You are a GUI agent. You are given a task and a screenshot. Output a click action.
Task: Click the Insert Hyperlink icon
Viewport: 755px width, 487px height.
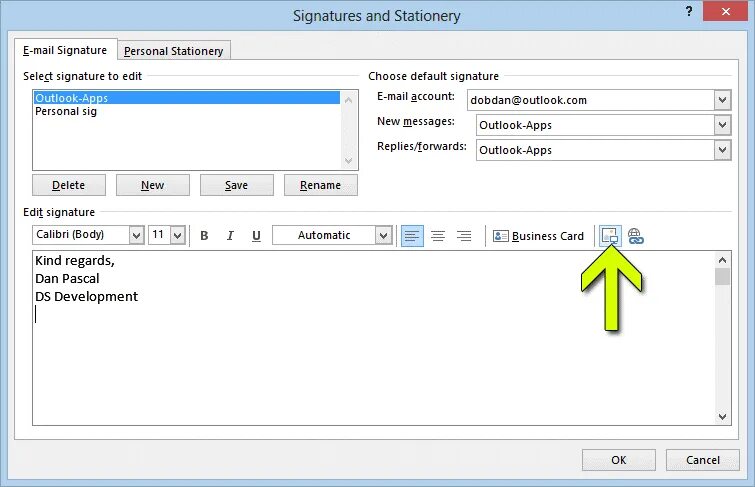click(636, 236)
